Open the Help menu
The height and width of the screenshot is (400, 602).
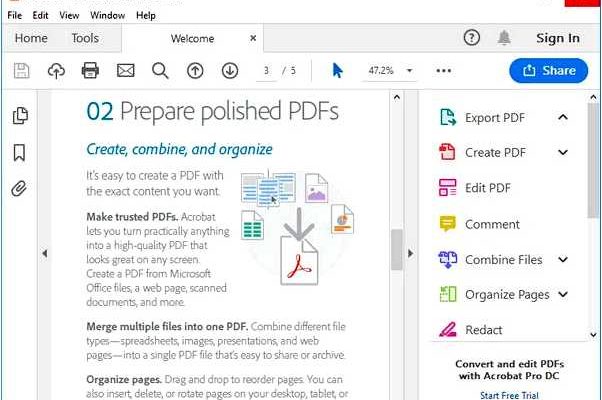tap(146, 15)
